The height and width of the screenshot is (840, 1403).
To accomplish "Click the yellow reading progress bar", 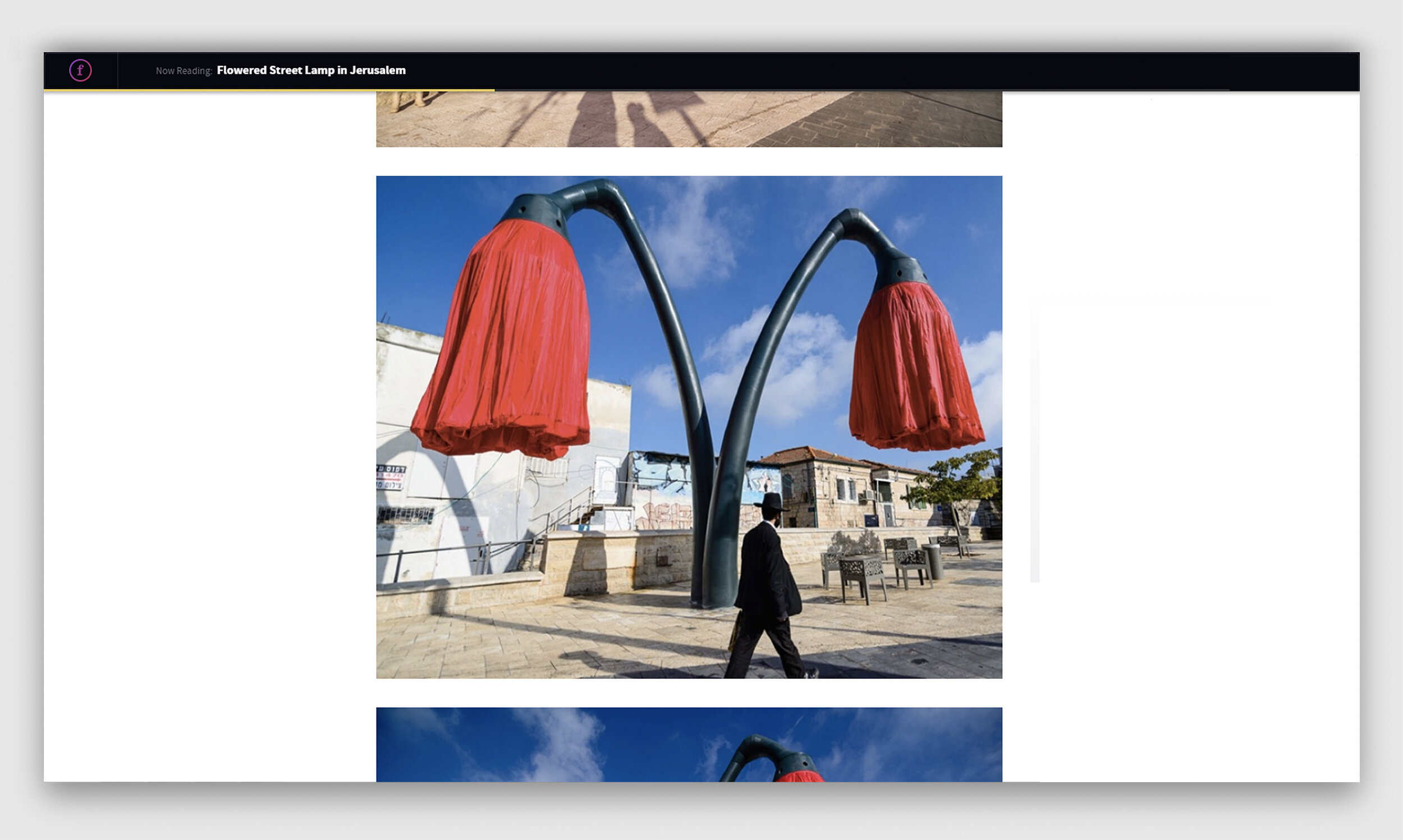I will (269, 90).
